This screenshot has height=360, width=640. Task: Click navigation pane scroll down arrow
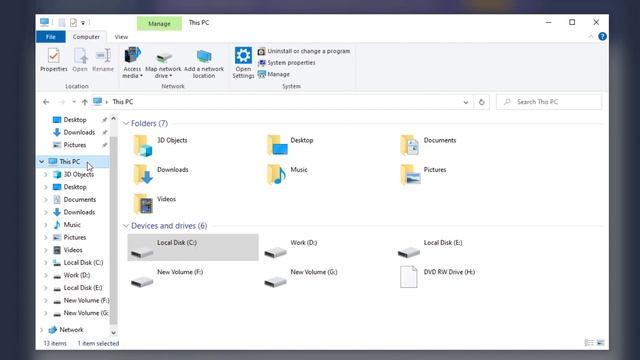click(x=113, y=333)
